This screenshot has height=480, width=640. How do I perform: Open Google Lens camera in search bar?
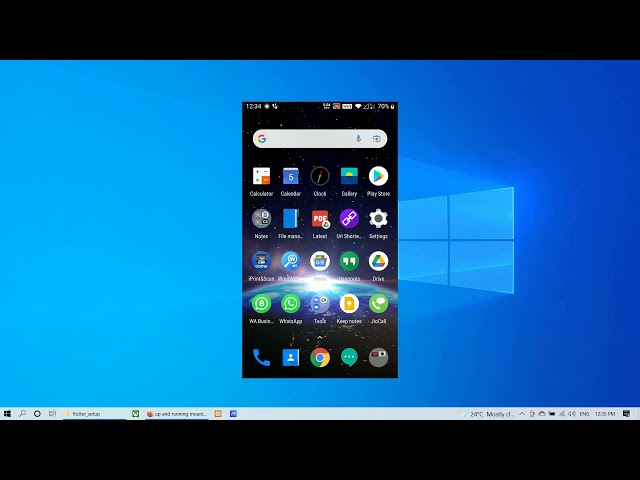coord(377,139)
